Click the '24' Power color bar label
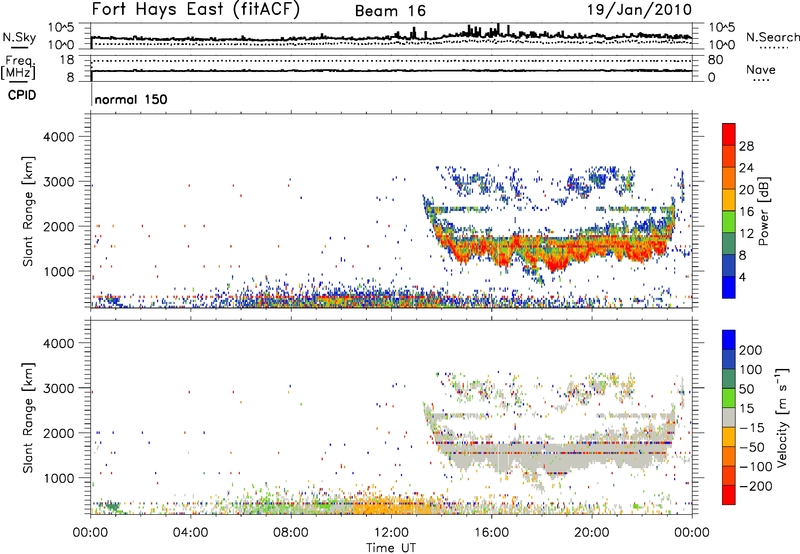Image resolution: width=800 pixels, height=554 pixels. point(746,168)
